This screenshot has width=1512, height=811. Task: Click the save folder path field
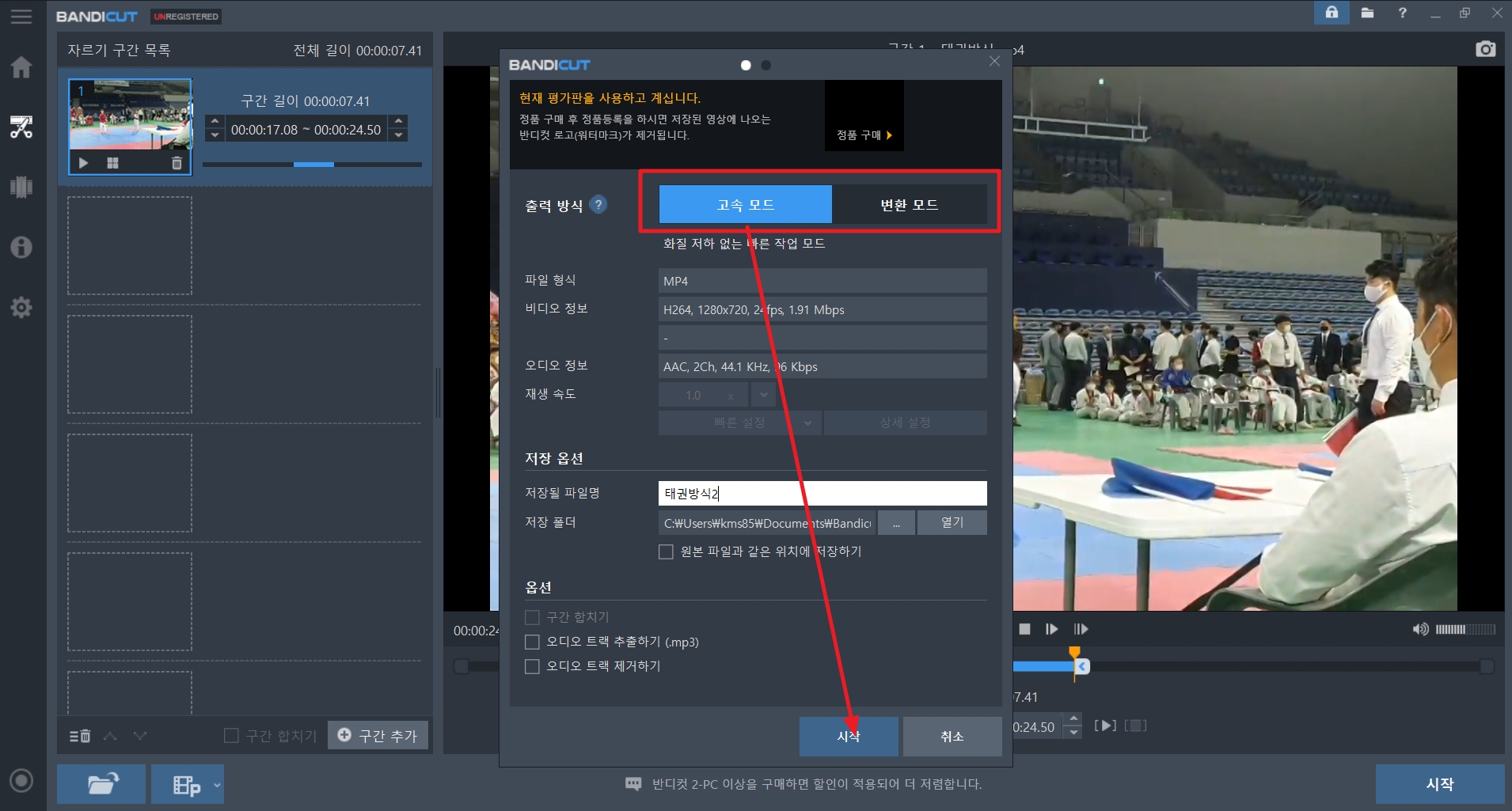click(767, 523)
